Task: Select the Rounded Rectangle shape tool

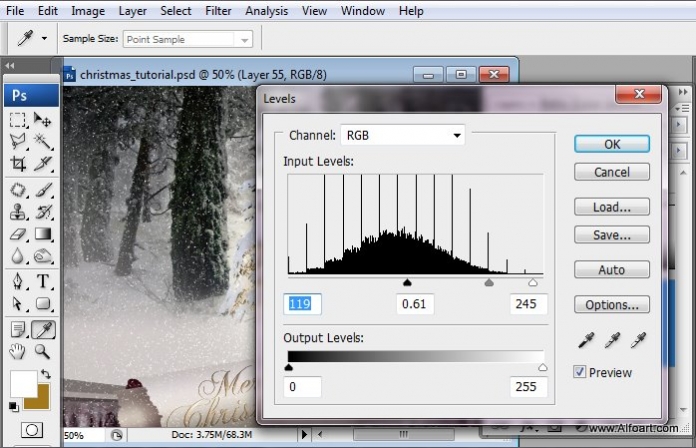Action: click(x=43, y=304)
